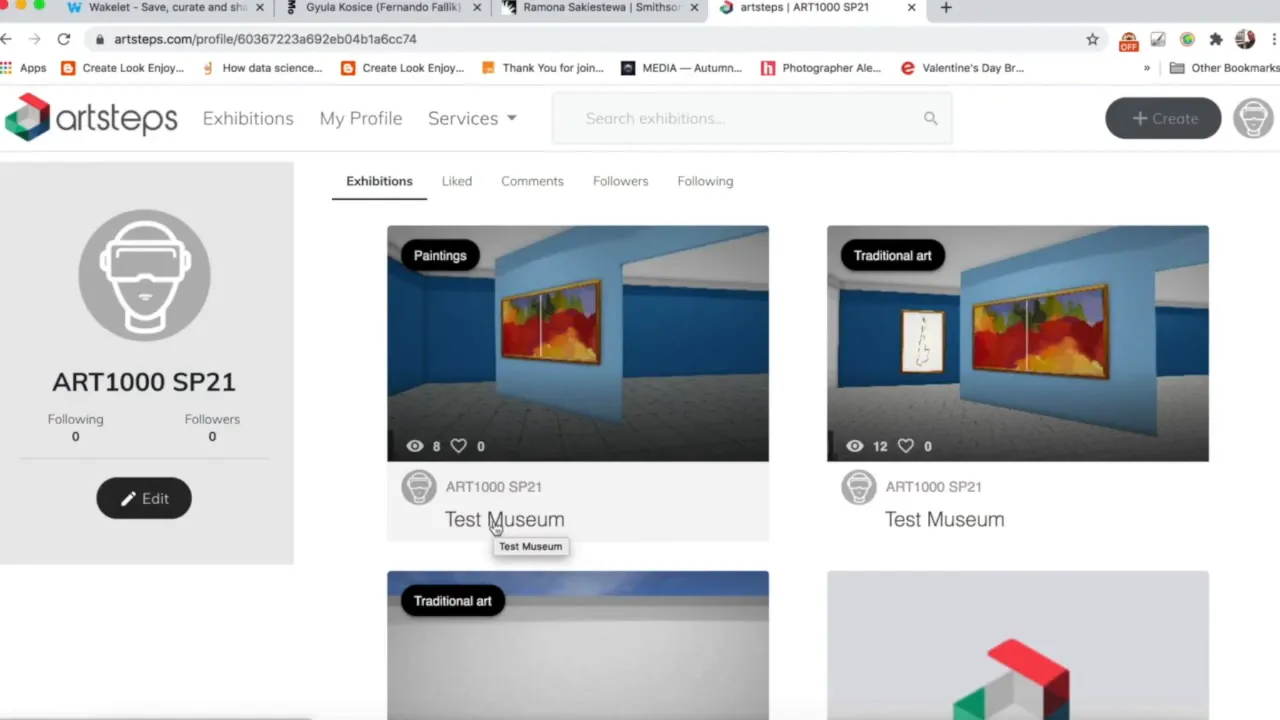Click the extensions puzzle piece icon
Screen dimensions: 1280x720
[x=1216, y=39]
